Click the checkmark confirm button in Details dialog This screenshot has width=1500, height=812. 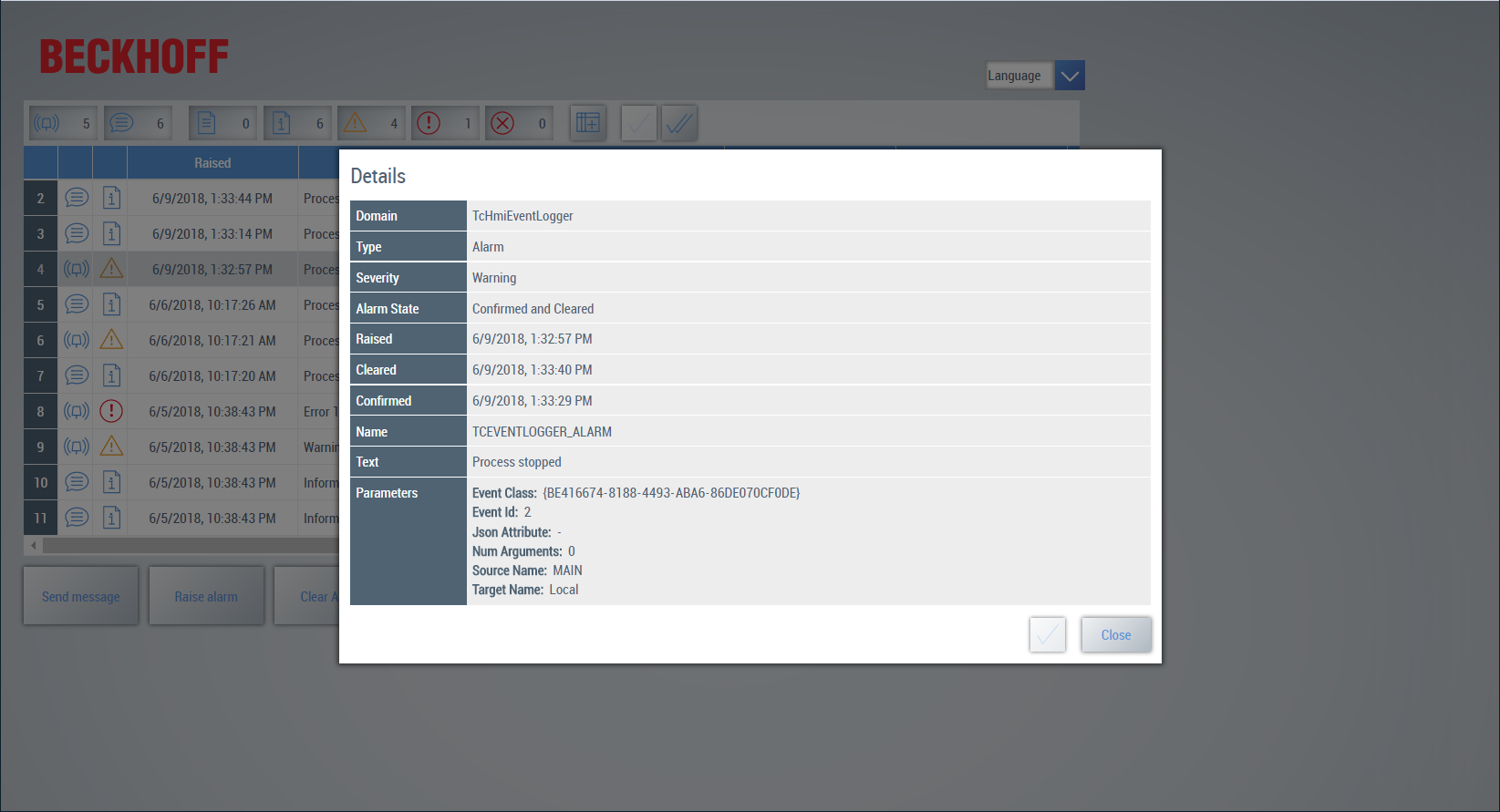[1048, 635]
